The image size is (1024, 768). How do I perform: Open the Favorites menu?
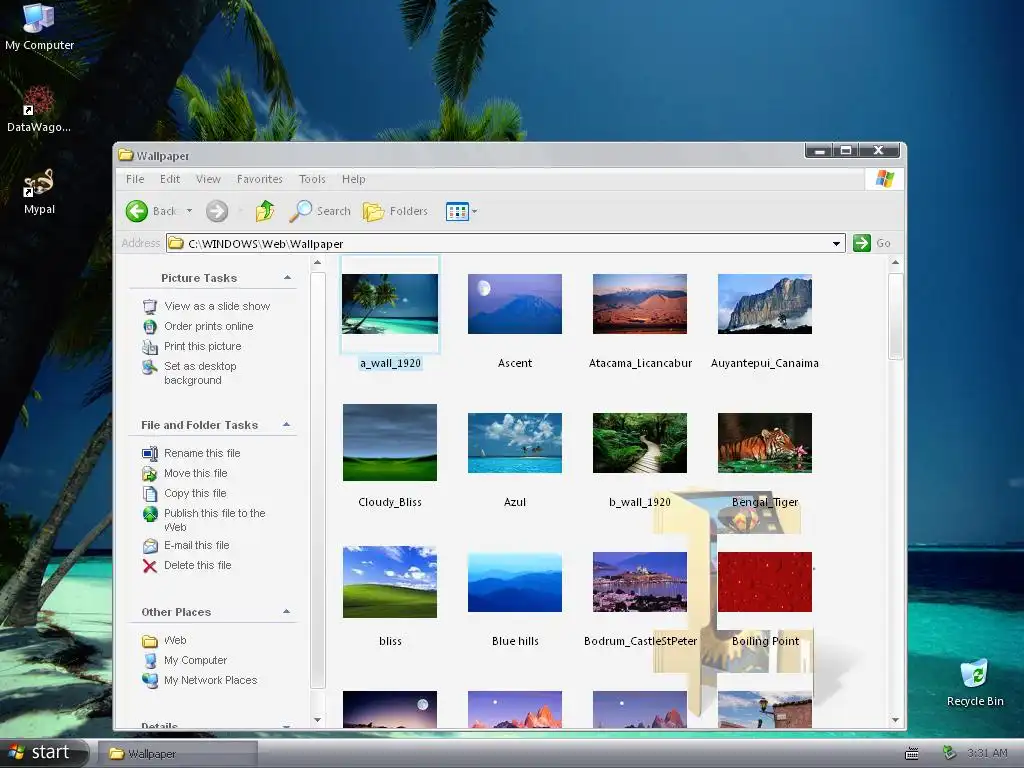pyautogui.click(x=259, y=179)
